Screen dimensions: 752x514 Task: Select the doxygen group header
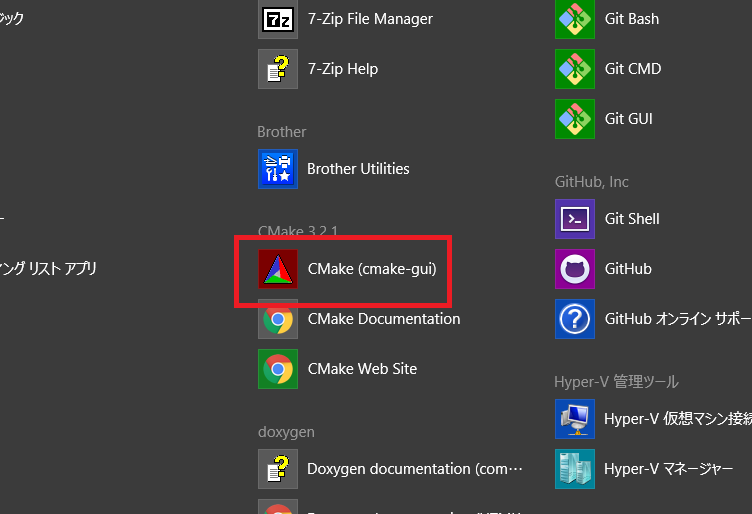point(286,432)
